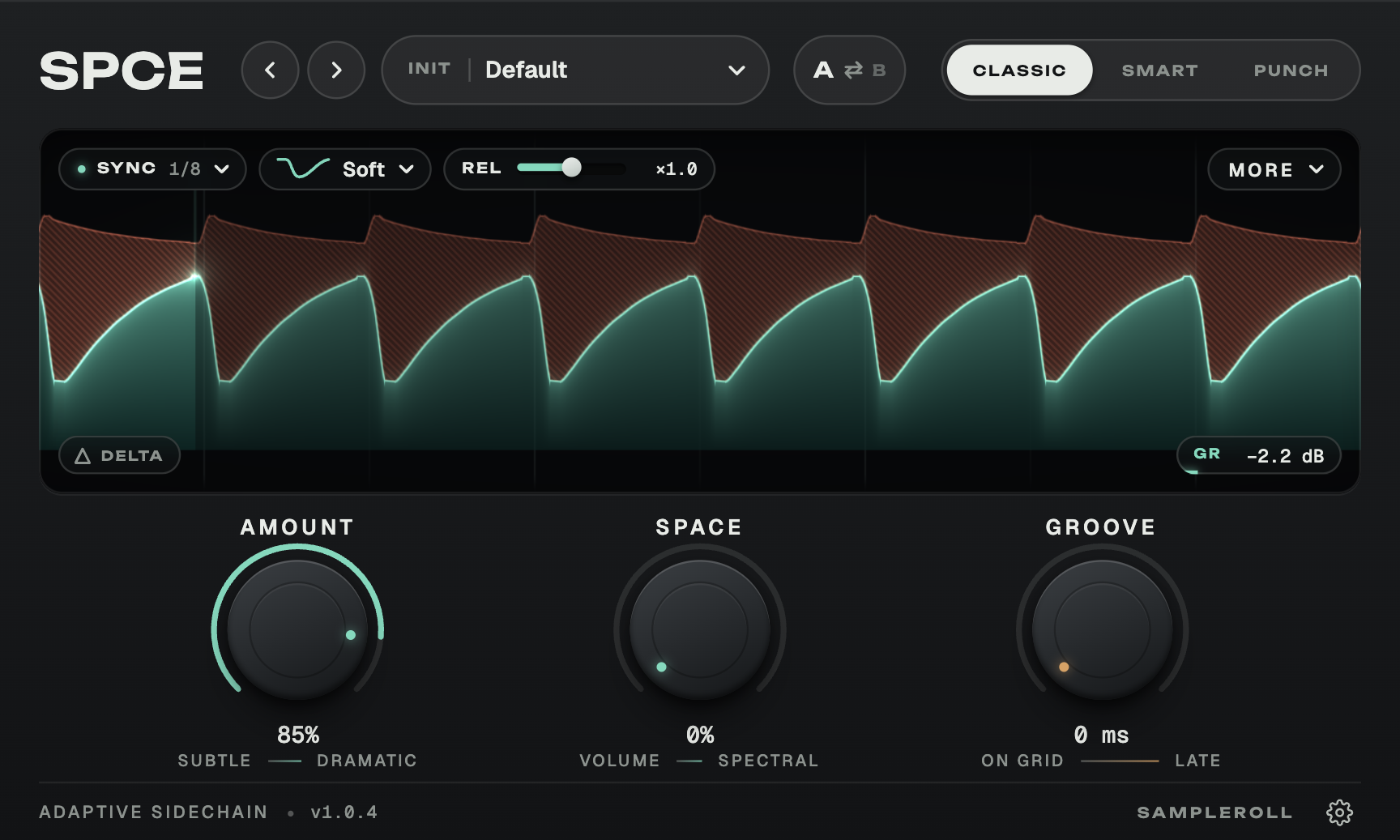The height and width of the screenshot is (840, 1400).
Task: Click the SPECTRAL label under Space
Action: (768, 761)
